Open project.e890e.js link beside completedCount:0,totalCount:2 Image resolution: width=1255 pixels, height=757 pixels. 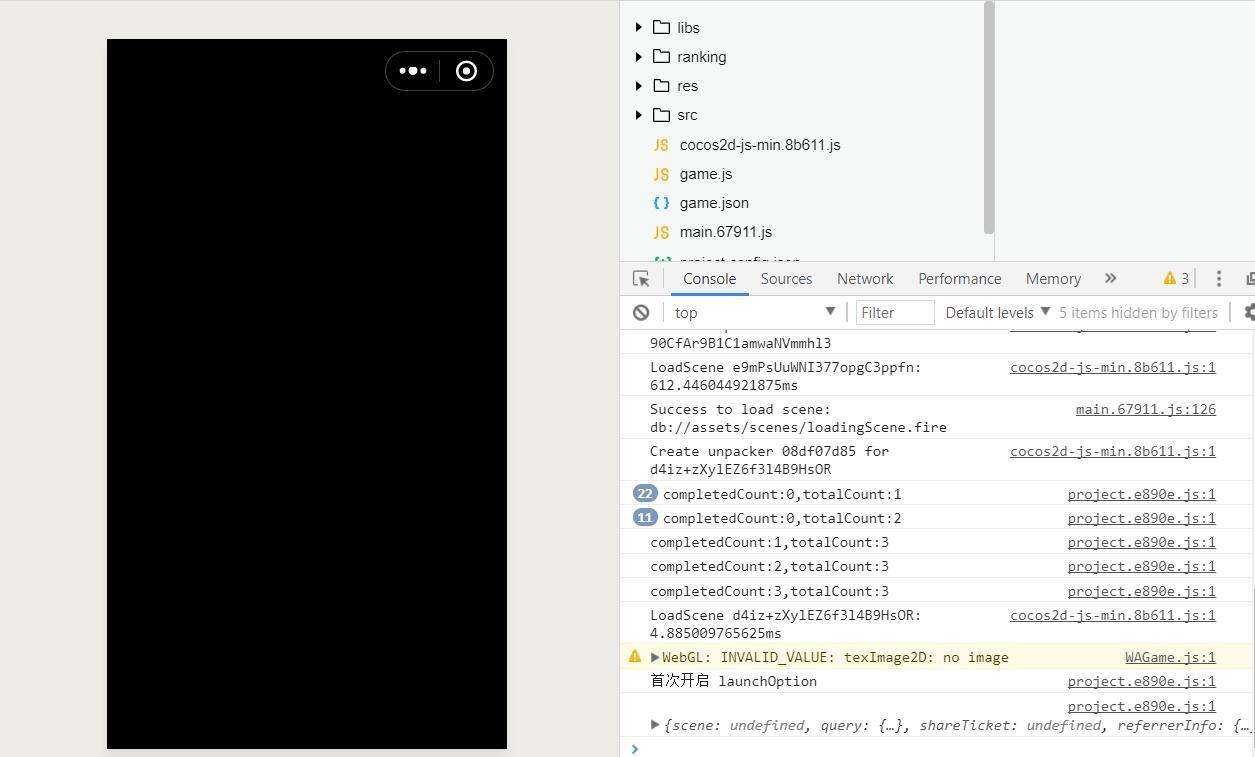[1141, 518]
